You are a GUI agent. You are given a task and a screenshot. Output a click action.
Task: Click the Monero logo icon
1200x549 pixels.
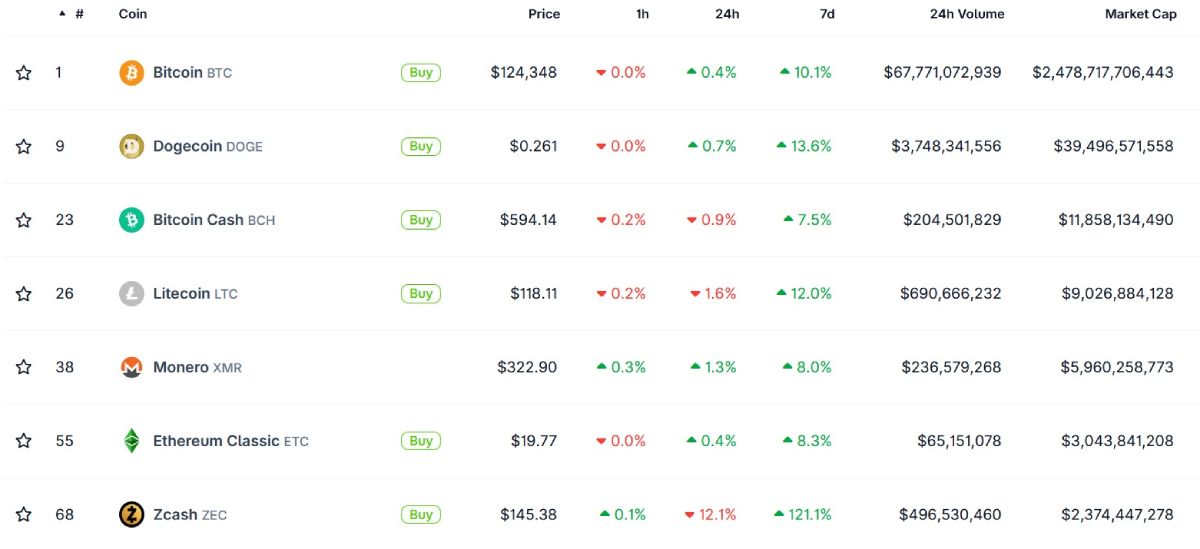tap(131, 367)
